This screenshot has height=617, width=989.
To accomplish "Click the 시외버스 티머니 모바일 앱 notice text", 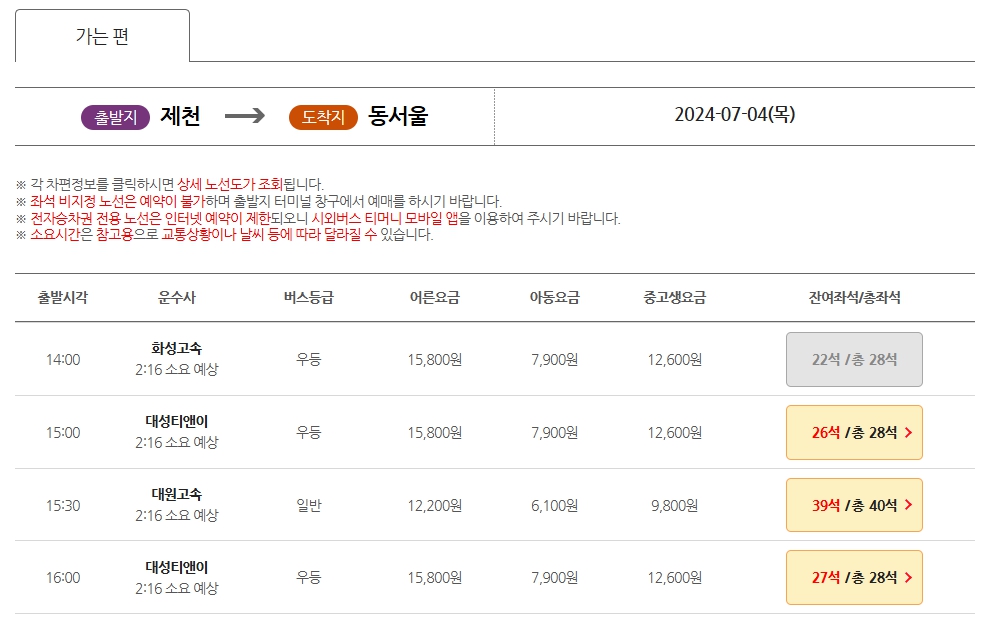I will coord(385,218).
